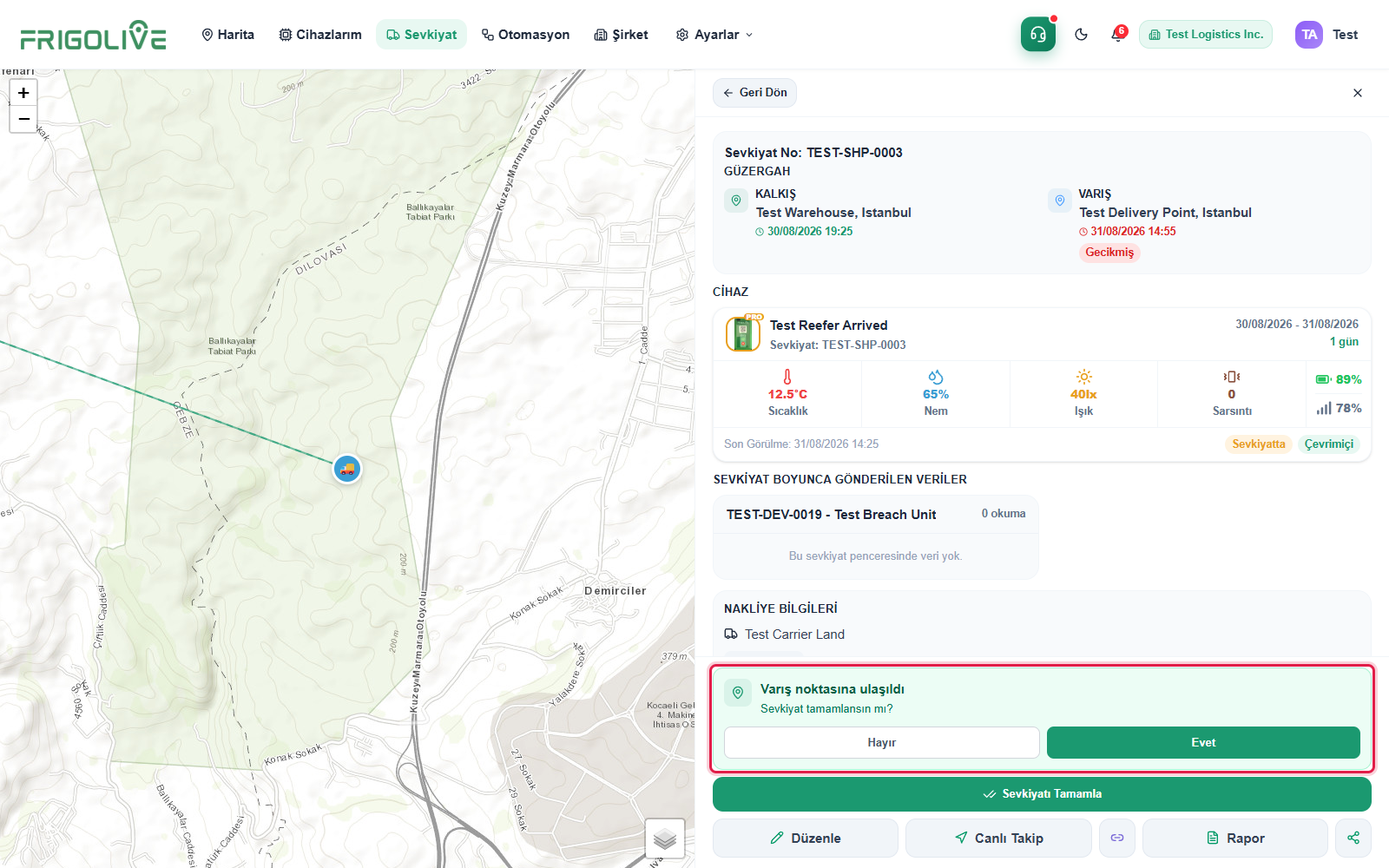The image size is (1389, 868).
Task: Click the temperature 12.5°C reading
Action: click(x=787, y=393)
